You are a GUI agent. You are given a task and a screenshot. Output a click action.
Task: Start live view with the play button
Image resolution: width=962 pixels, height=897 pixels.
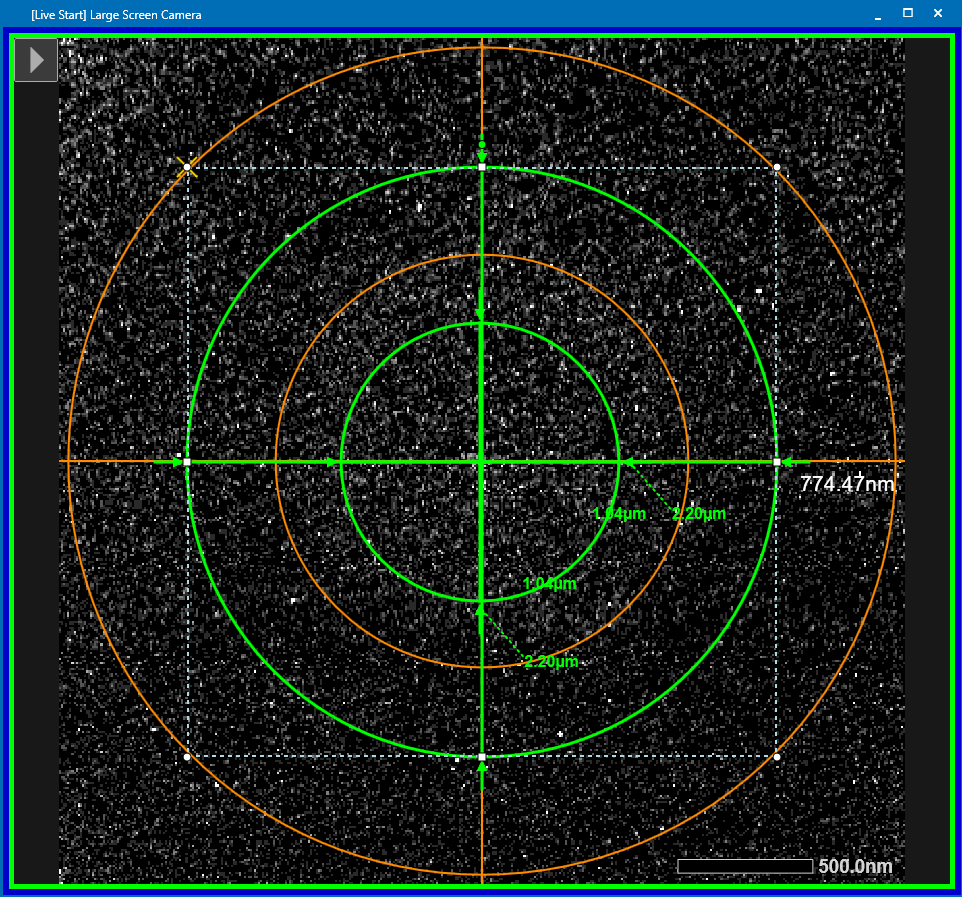[36, 60]
